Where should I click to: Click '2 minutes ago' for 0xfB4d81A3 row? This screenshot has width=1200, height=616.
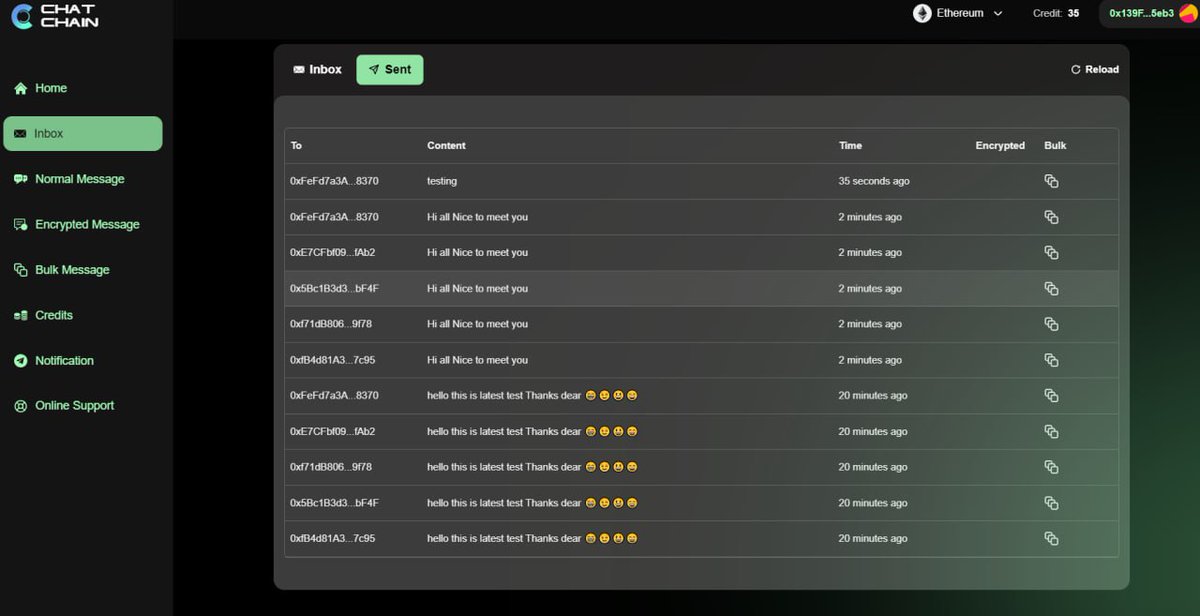(870, 360)
